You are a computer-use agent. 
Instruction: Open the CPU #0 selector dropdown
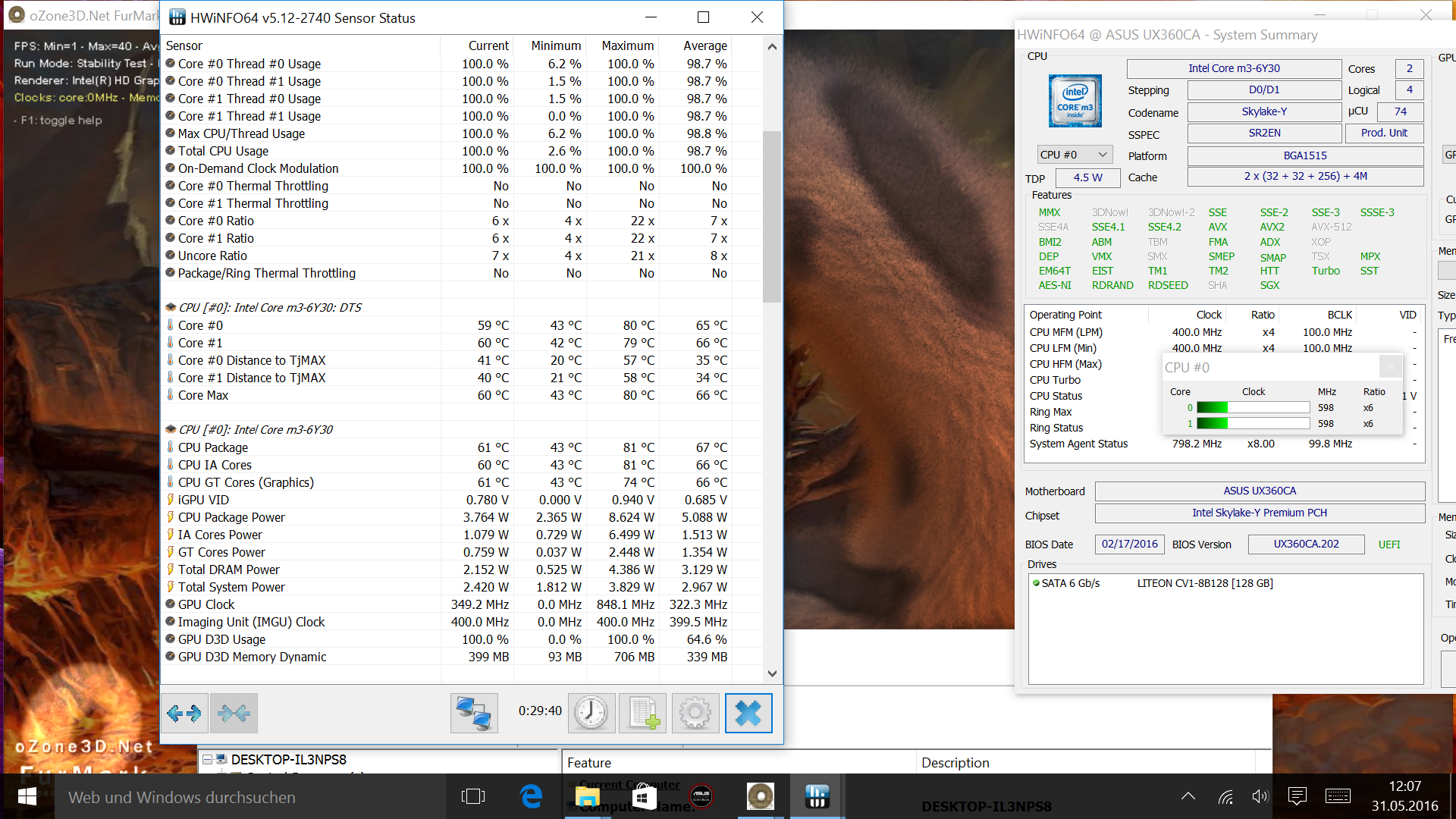click(x=1075, y=155)
